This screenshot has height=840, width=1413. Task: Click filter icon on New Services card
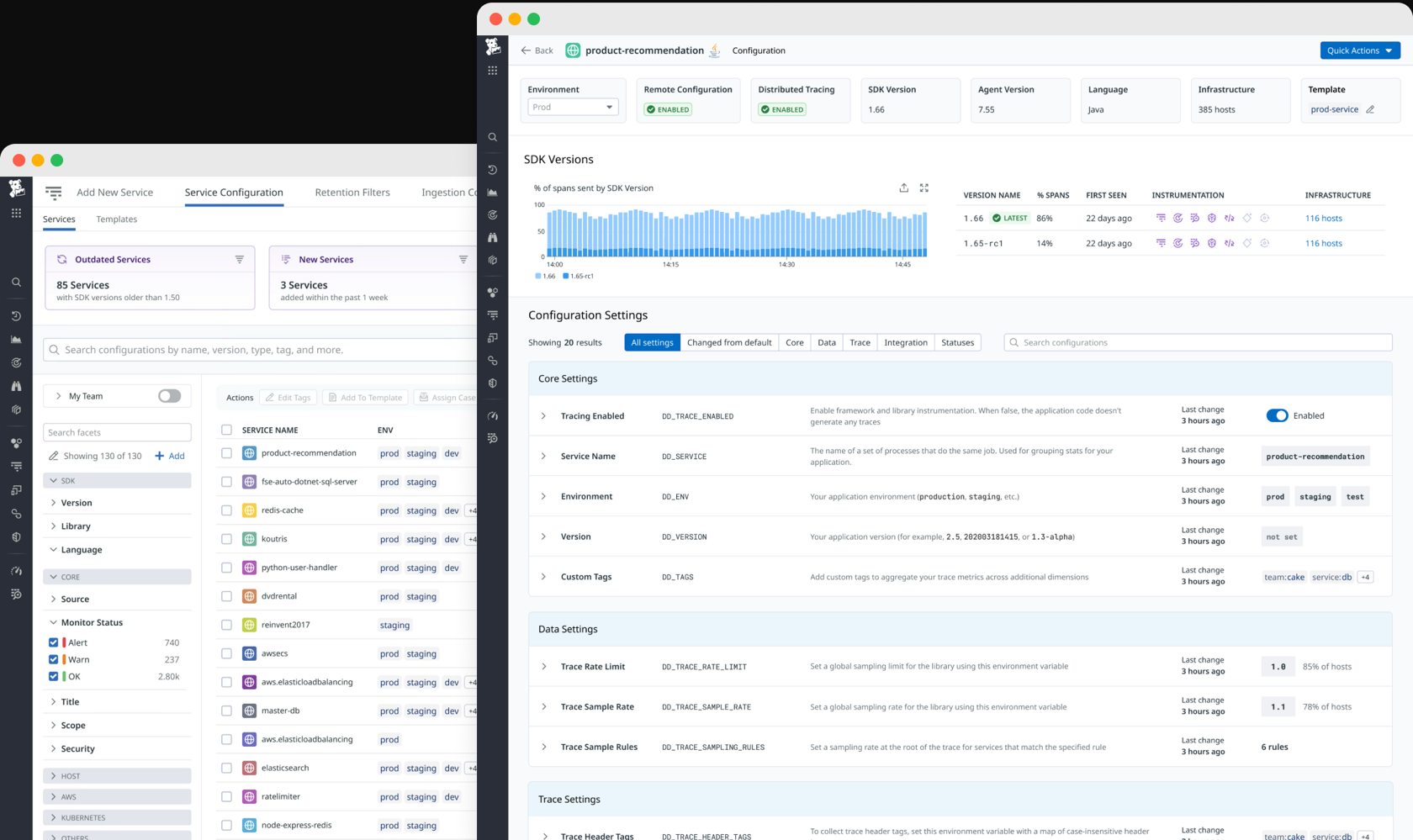pos(463,259)
